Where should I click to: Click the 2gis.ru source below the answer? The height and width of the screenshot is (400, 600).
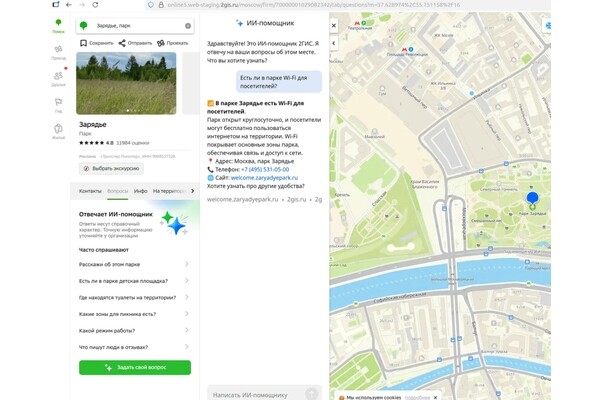pyautogui.click(x=297, y=199)
